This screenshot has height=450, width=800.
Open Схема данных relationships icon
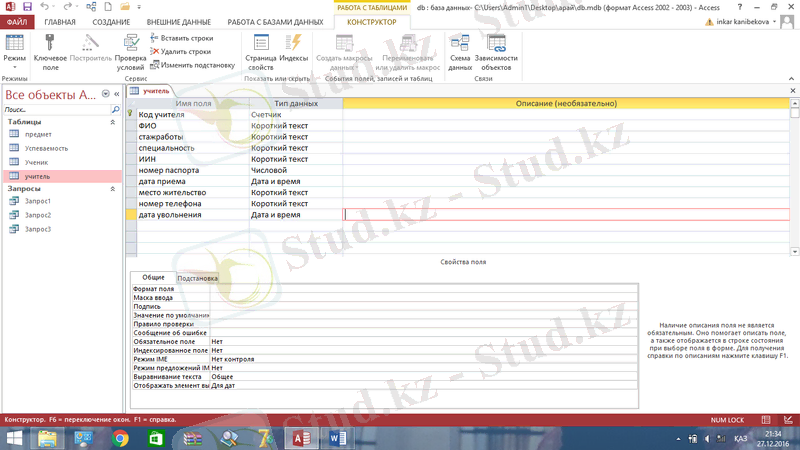(x=460, y=43)
